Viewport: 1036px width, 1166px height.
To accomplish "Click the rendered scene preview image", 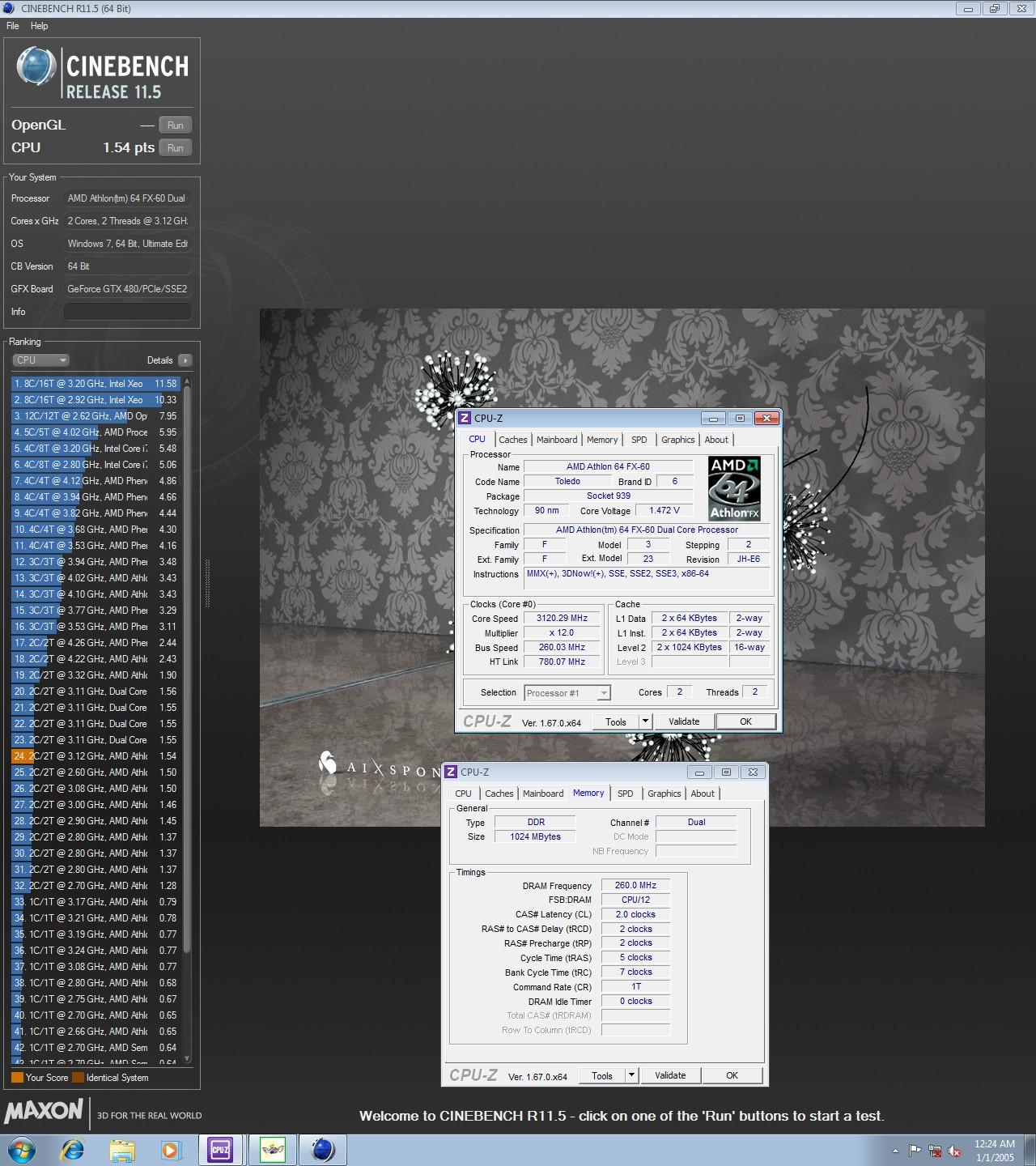I will [x=622, y=567].
